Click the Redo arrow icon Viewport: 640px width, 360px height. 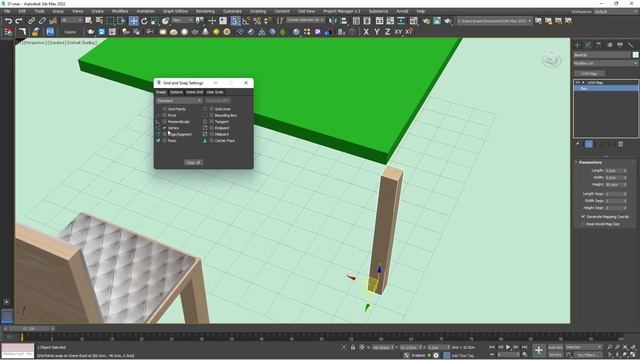[x=19, y=21]
